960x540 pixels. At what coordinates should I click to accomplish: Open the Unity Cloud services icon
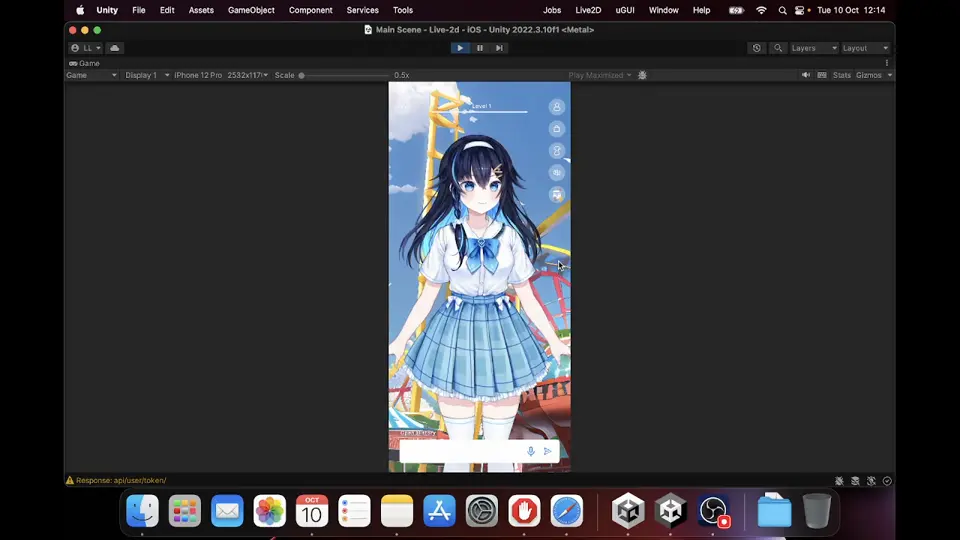click(x=114, y=48)
